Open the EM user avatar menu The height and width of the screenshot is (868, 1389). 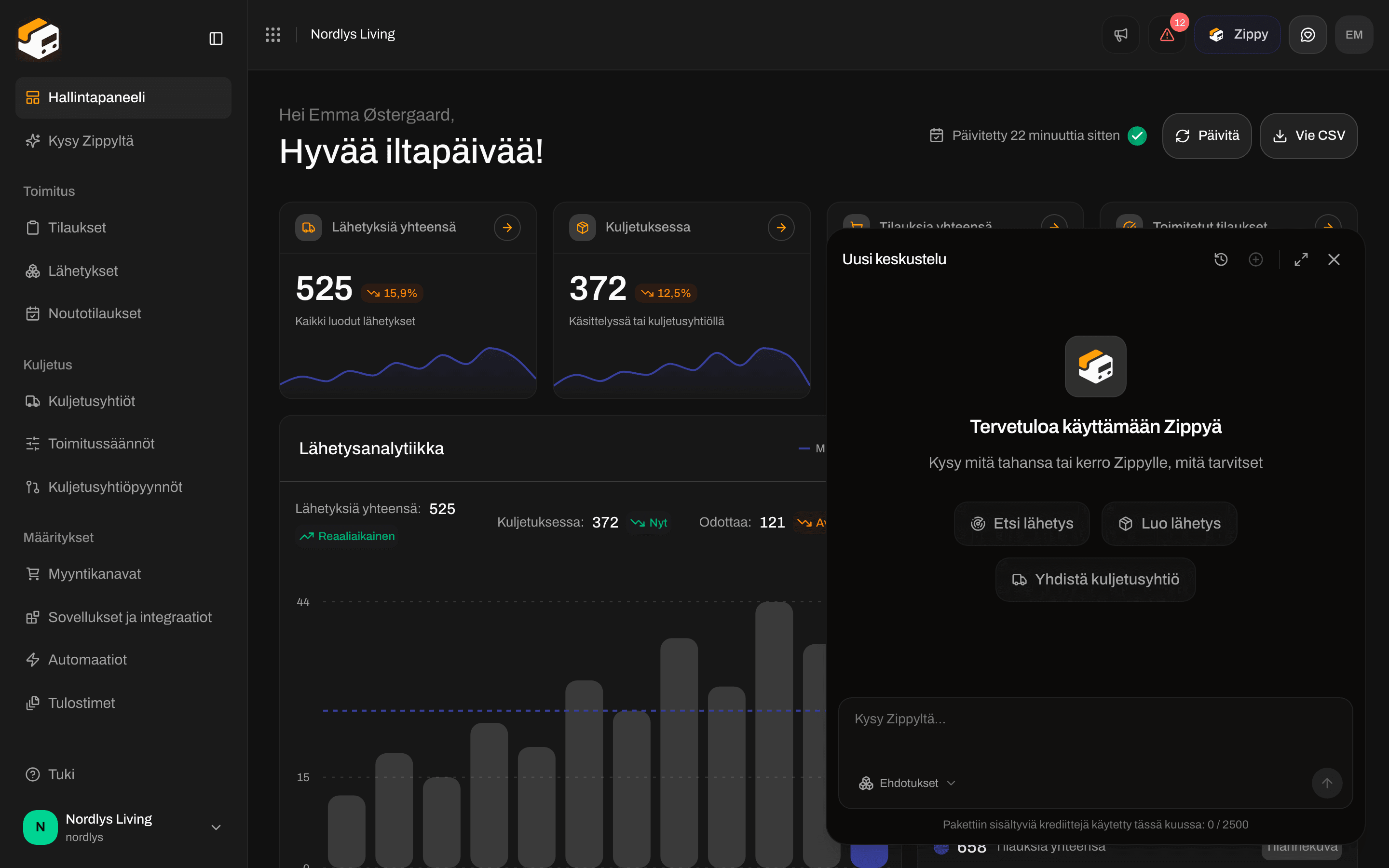1354,34
